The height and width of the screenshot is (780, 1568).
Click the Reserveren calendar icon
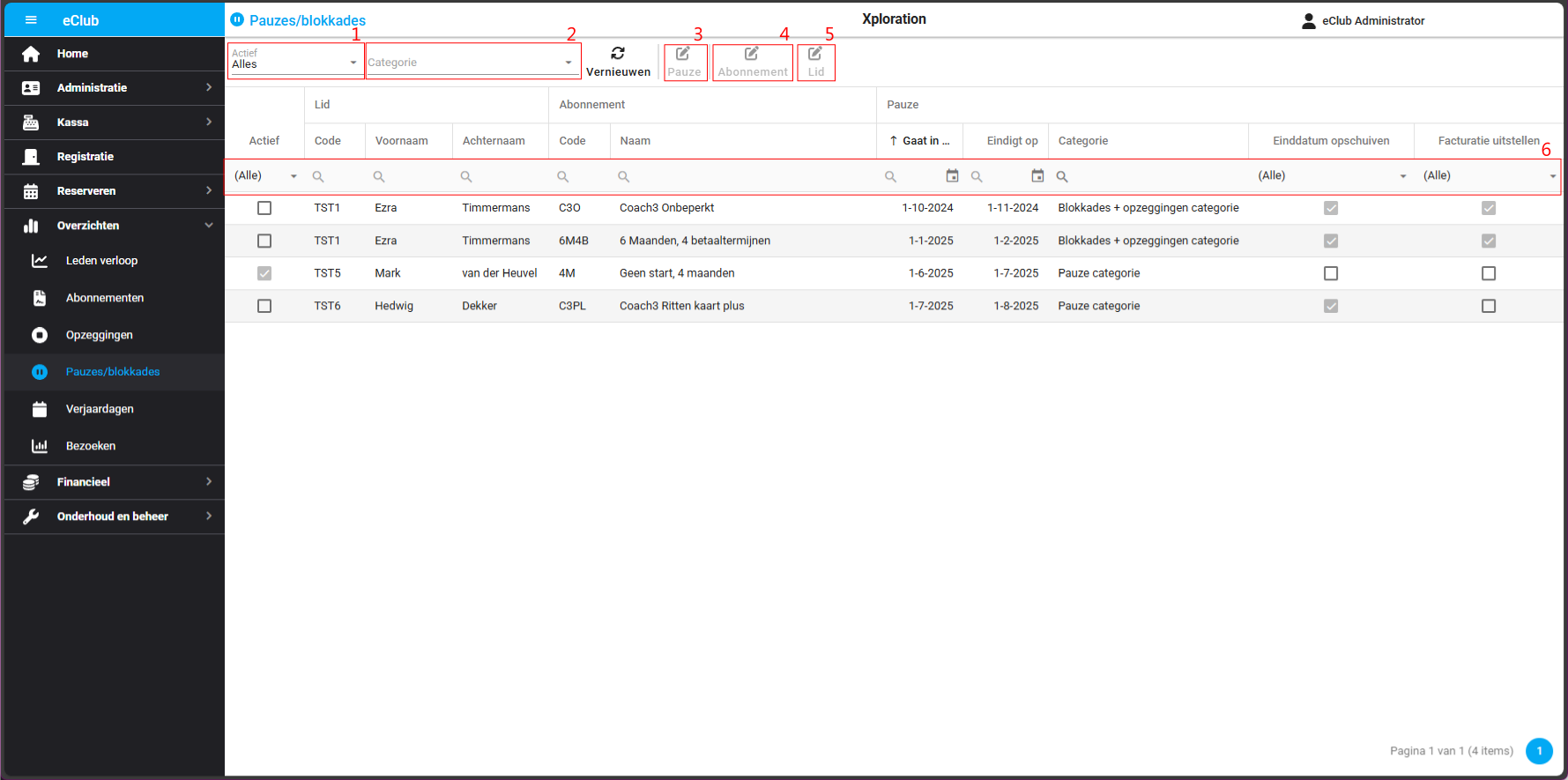tap(31, 191)
